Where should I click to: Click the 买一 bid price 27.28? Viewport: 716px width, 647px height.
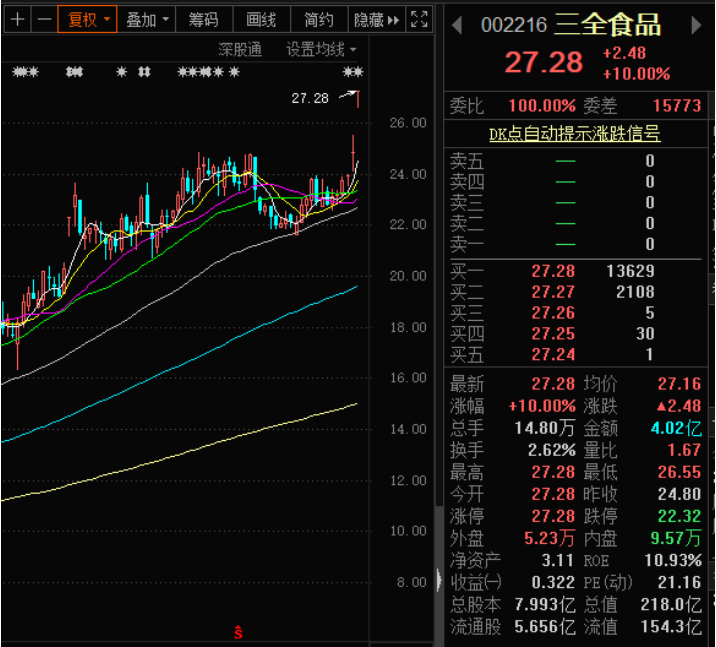point(553,271)
